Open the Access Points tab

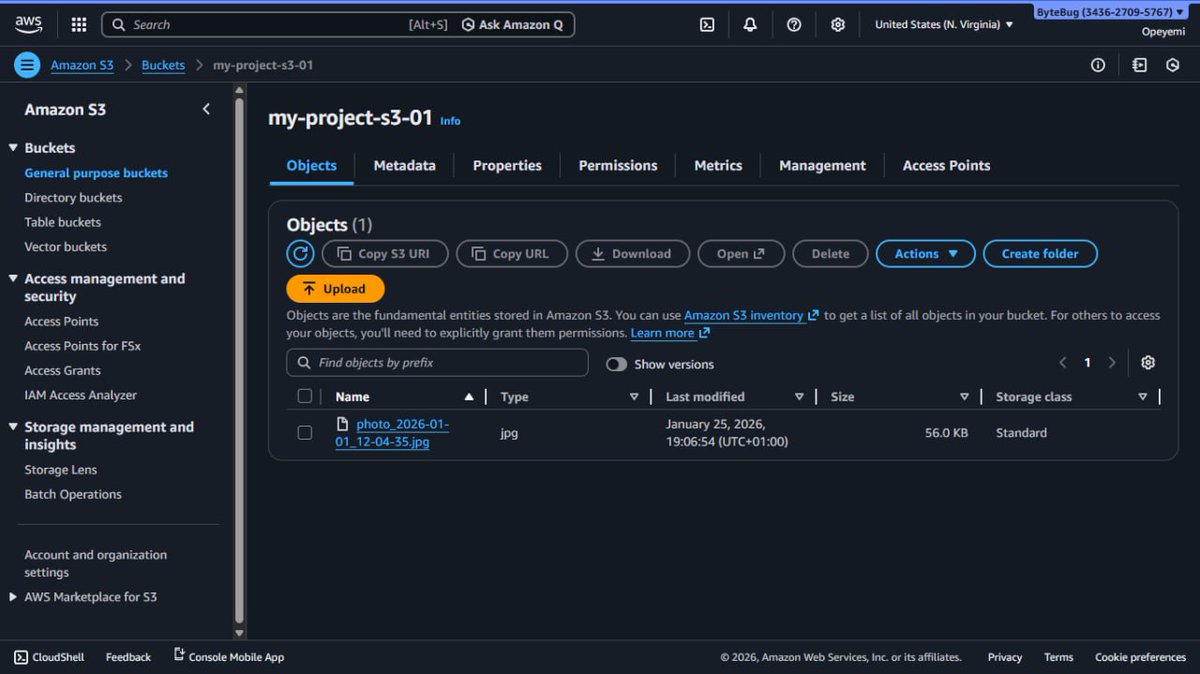click(947, 166)
